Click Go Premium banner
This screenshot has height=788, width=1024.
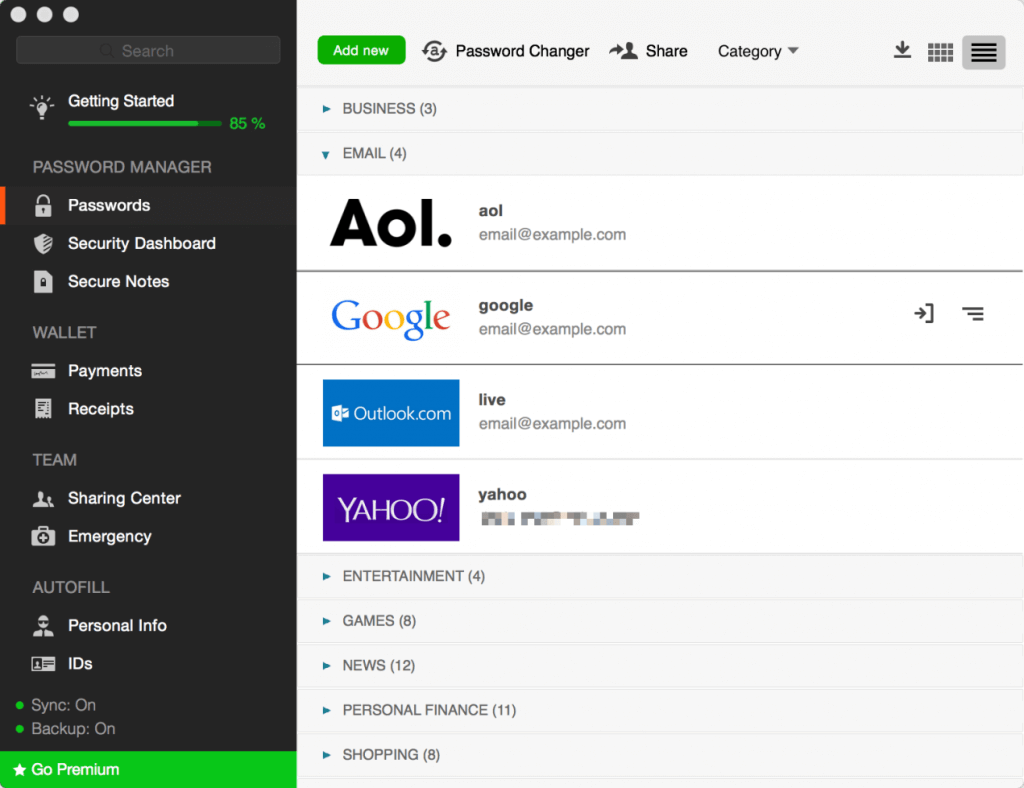pos(148,769)
